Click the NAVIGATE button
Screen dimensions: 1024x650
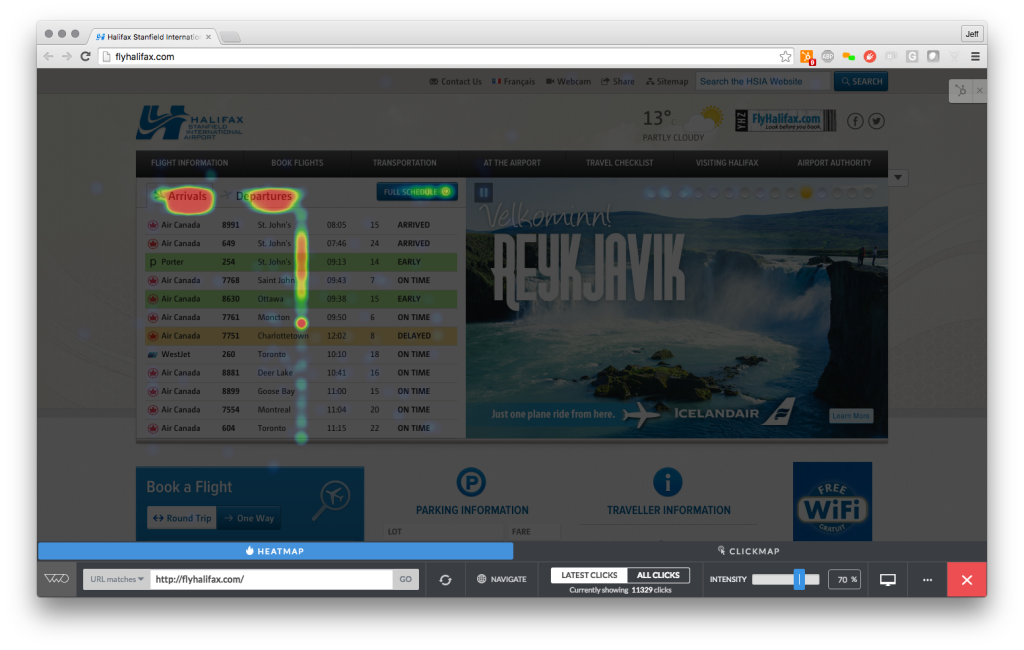[502, 579]
